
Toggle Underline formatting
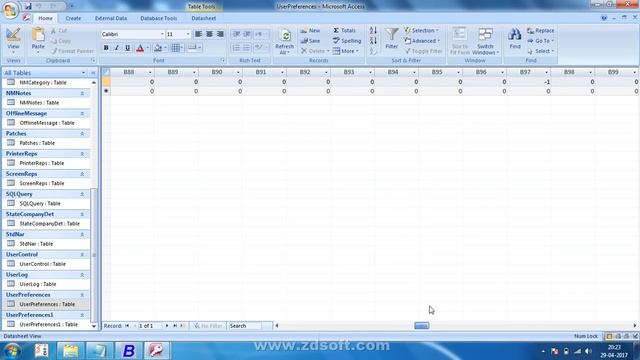click(128, 48)
